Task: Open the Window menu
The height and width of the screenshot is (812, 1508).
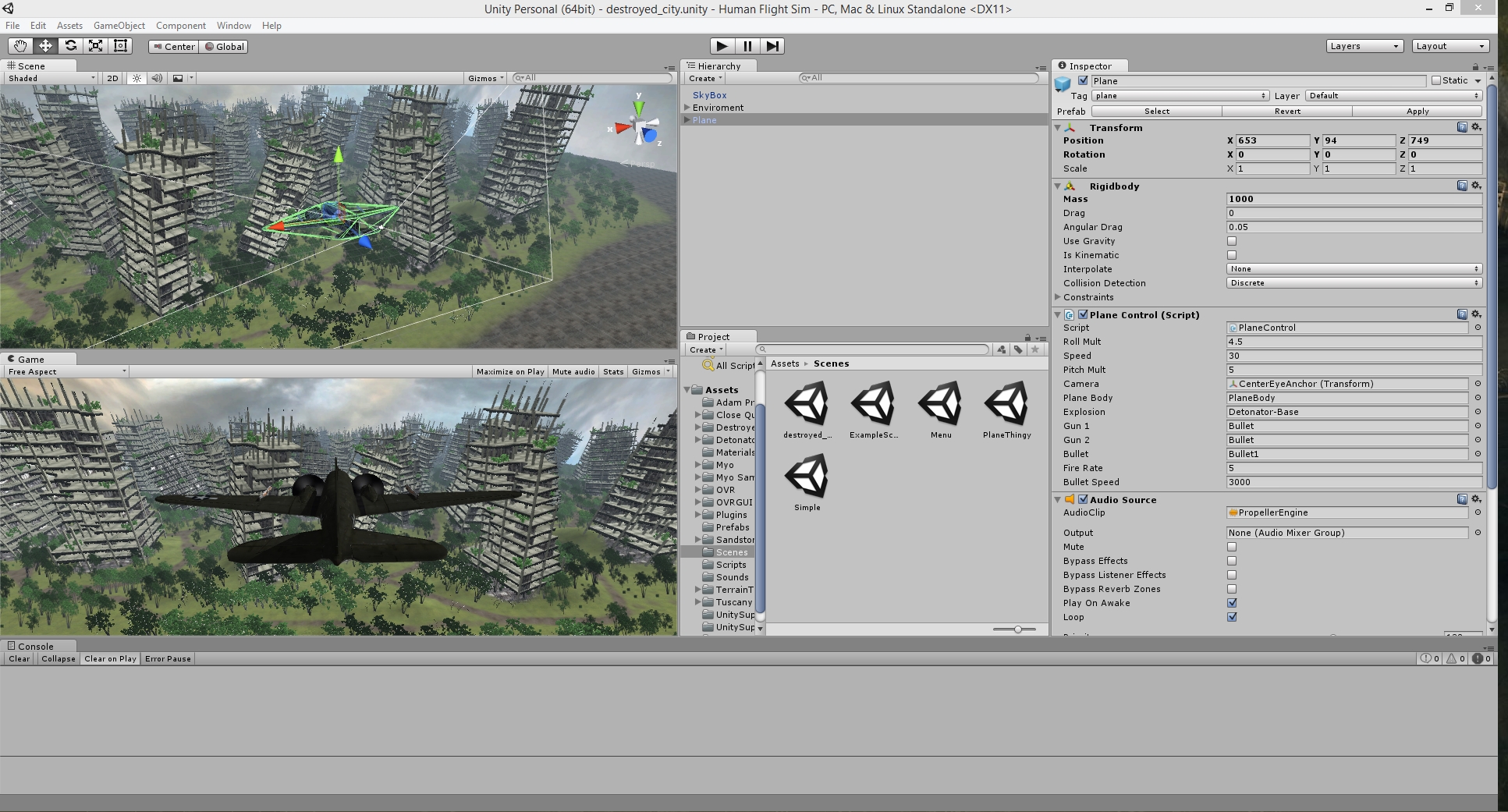Action: (x=234, y=26)
